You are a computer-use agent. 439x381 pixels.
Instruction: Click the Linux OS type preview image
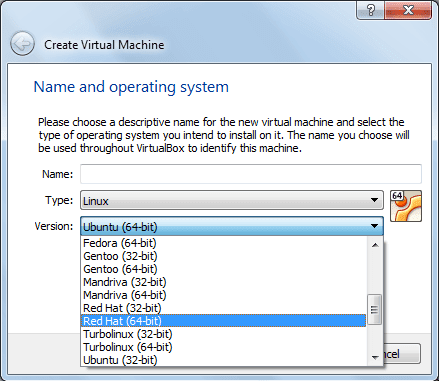point(406,206)
